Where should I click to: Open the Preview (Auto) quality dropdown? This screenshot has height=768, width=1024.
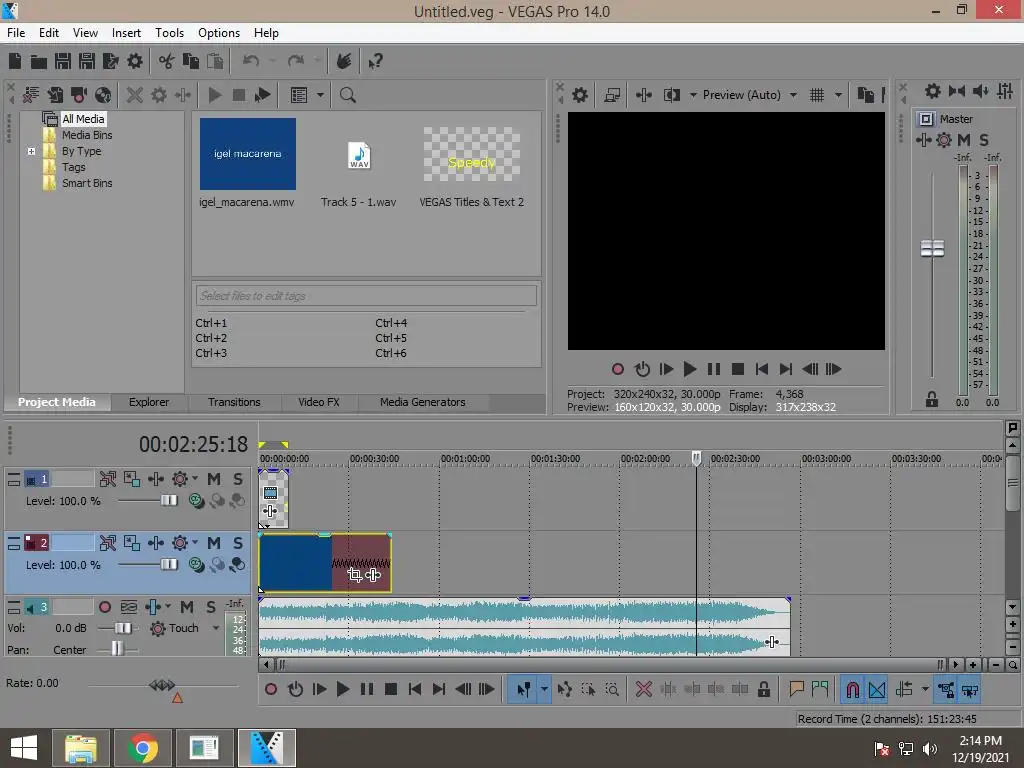point(793,95)
